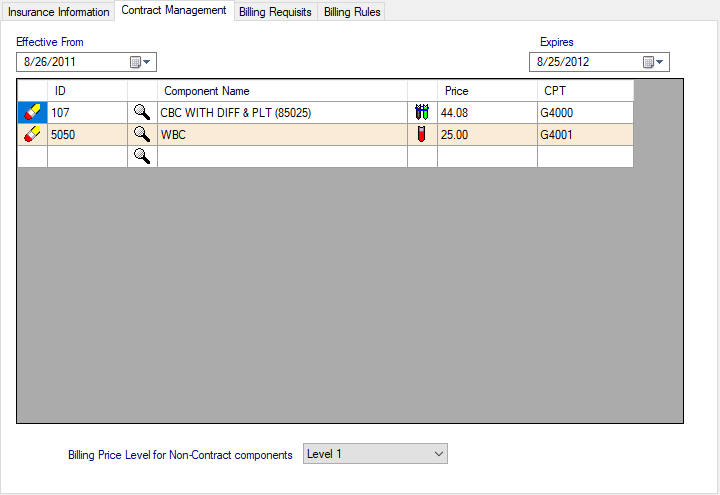Open the Effective From calendar picker
This screenshot has width=720, height=495.
point(141,62)
